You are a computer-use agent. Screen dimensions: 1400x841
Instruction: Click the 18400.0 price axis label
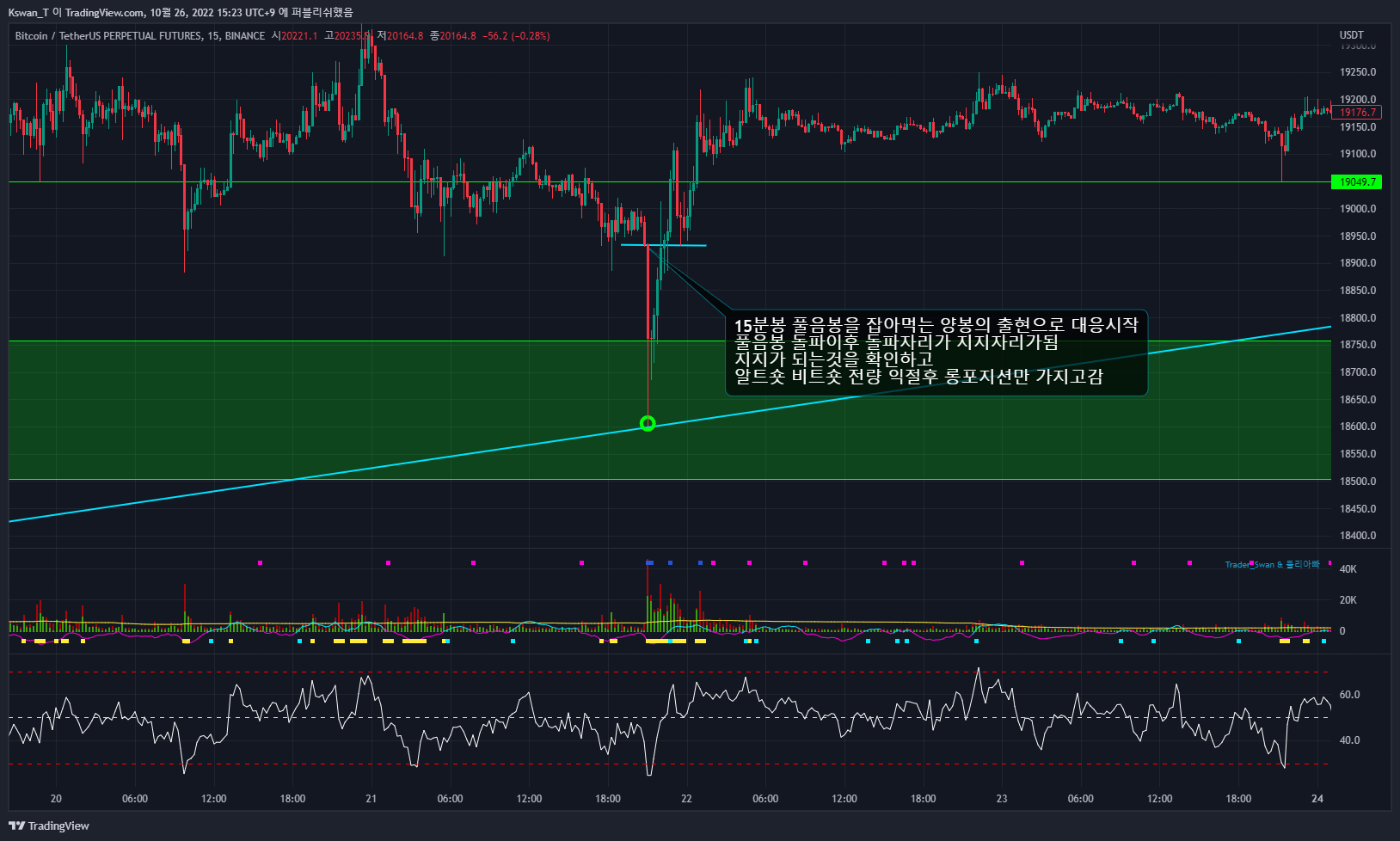point(1358,536)
